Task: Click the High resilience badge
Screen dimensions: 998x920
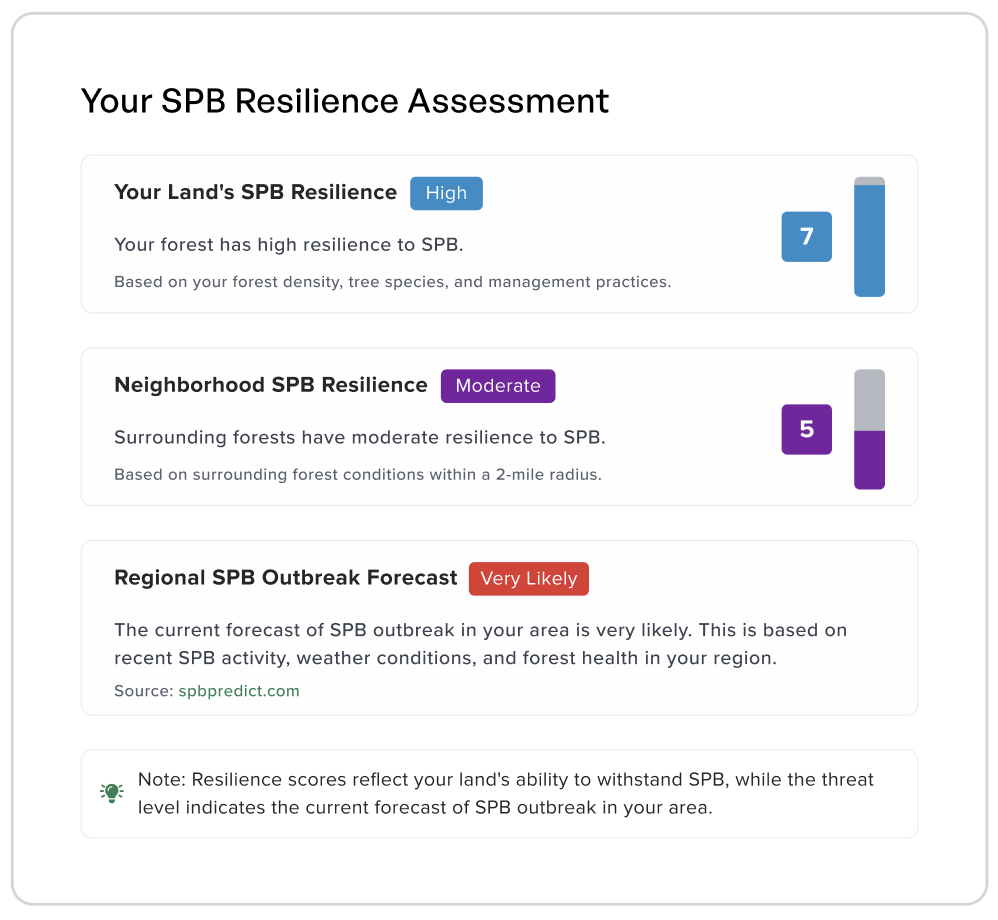Action: [446, 193]
